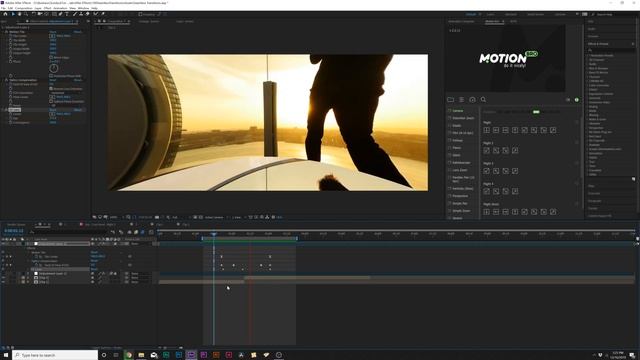Select the Type tool
640x360 pixels.
click(x=67, y=14)
